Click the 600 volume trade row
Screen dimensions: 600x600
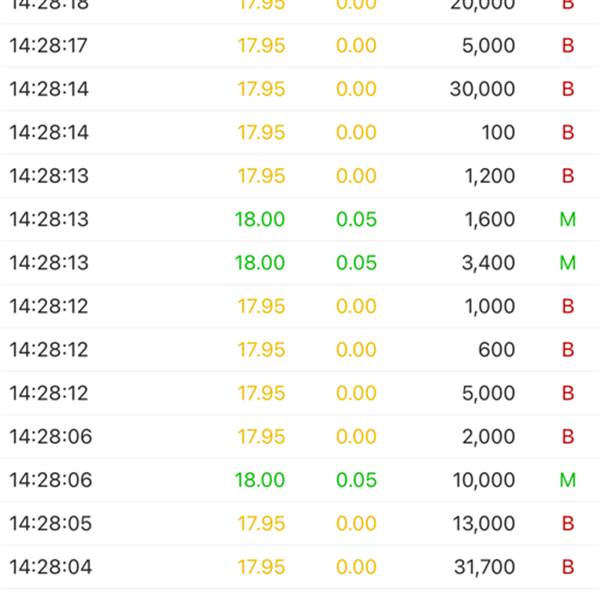pyautogui.click(x=300, y=350)
